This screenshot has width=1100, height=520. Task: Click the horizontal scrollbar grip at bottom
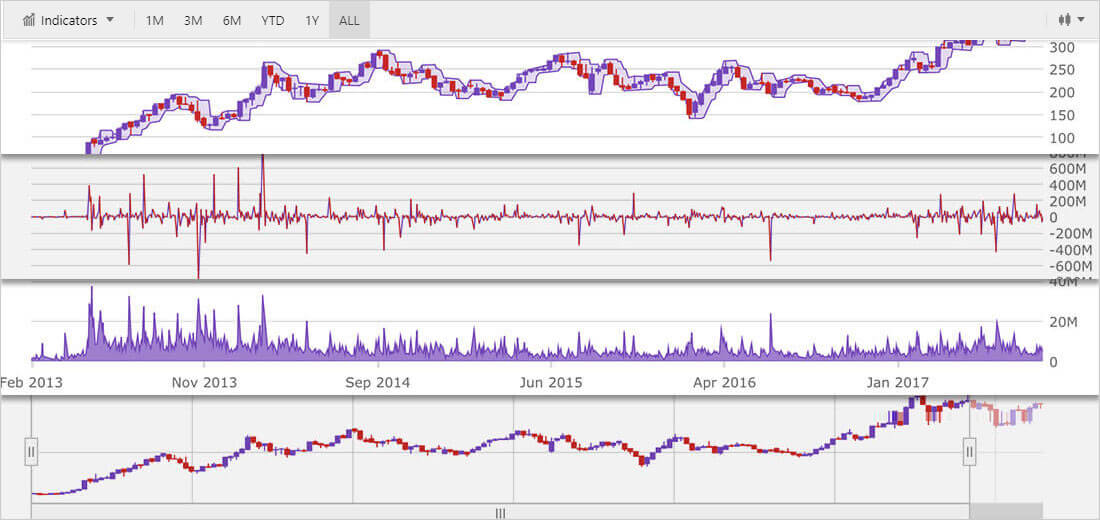point(500,512)
